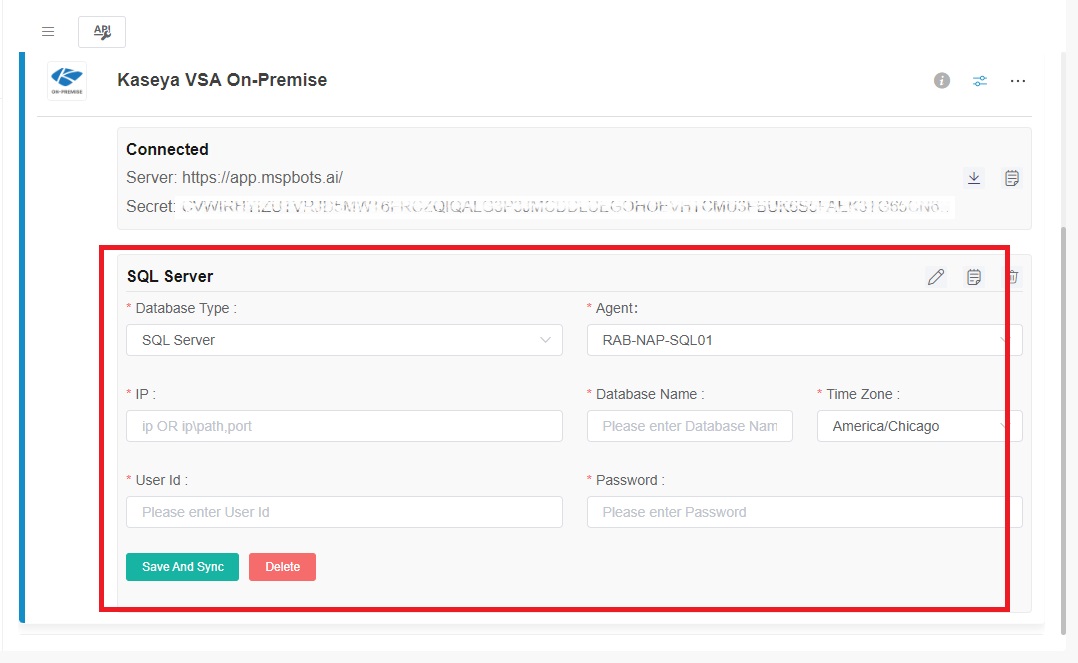Click the server URL https://app.mspbots.ai/
The height and width of the screenshot is (663, 1078).
point(263,177)
